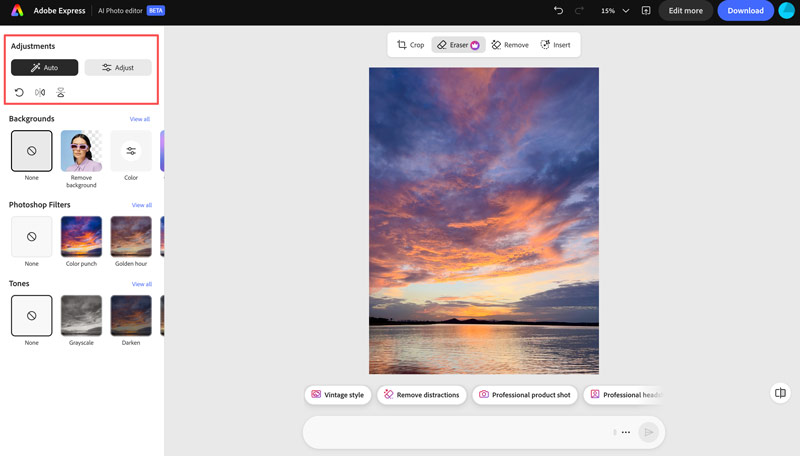Click the rotate icon under Adjustments

(19, 92)
